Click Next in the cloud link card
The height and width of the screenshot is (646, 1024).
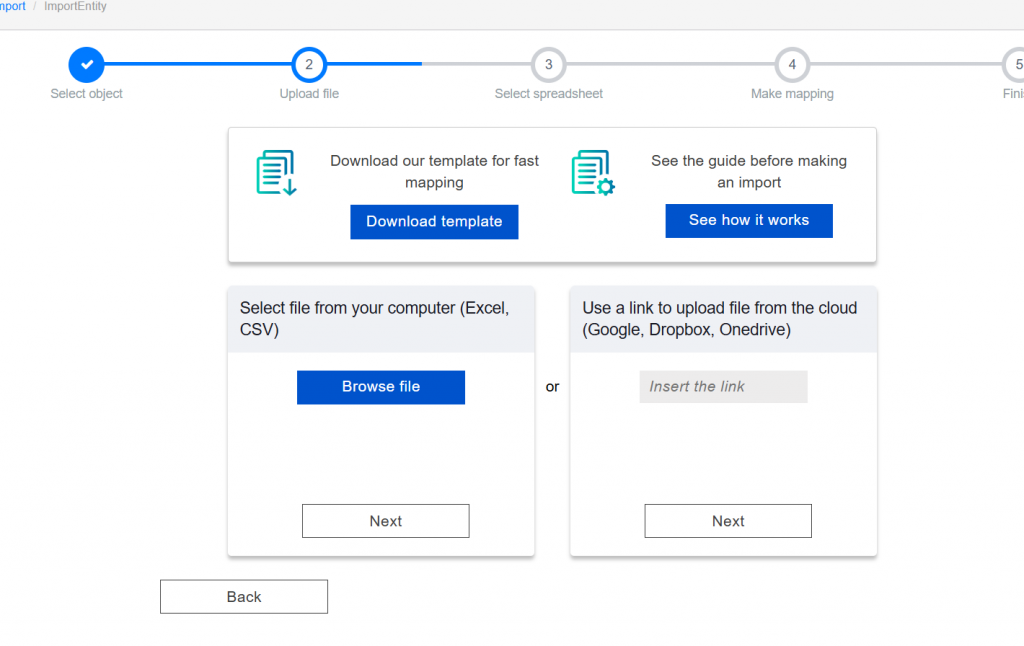click(728, 521)
